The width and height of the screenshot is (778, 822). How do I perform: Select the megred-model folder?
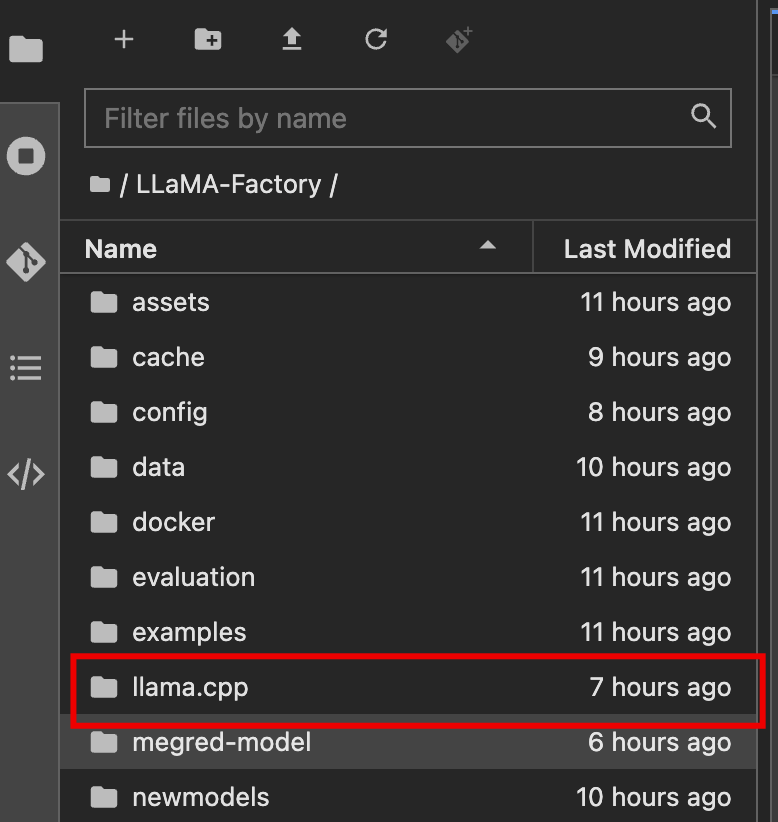pos(221,742)
